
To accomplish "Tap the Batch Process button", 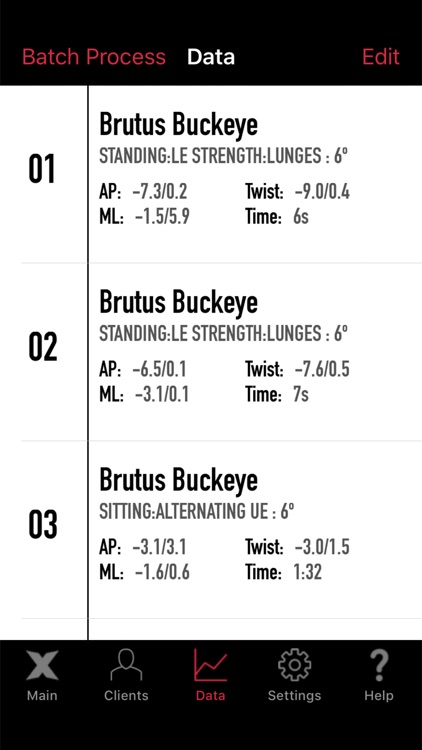I will point(94,57).
